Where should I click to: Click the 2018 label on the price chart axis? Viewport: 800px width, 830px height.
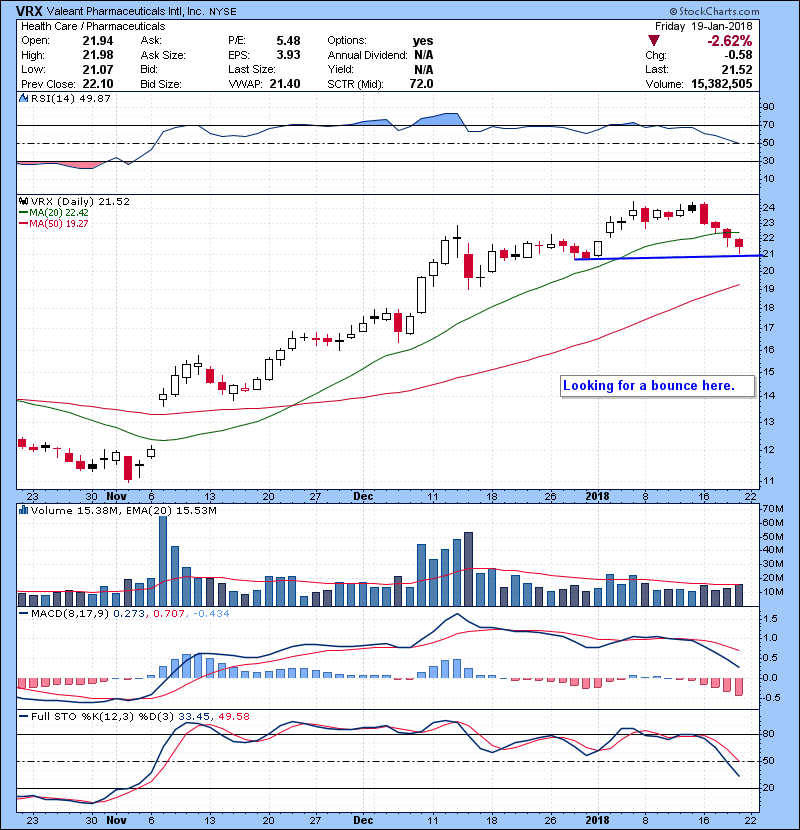(598, 497)
